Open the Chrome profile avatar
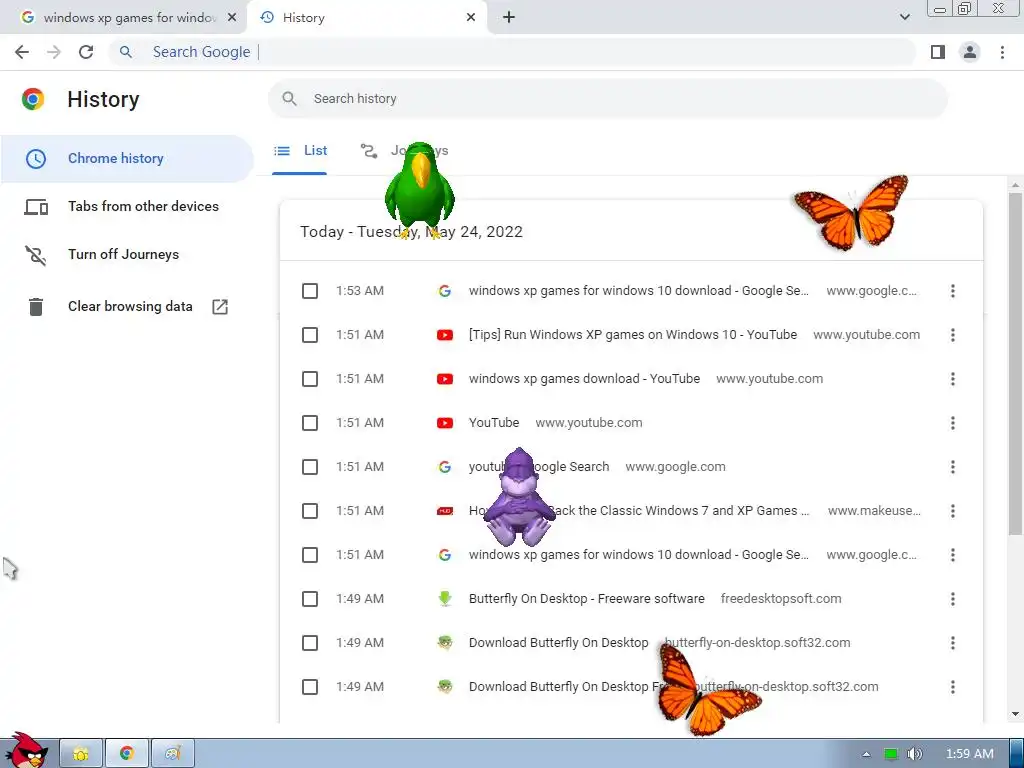Viewport: 1024px width, 768px height. (970, 52)
